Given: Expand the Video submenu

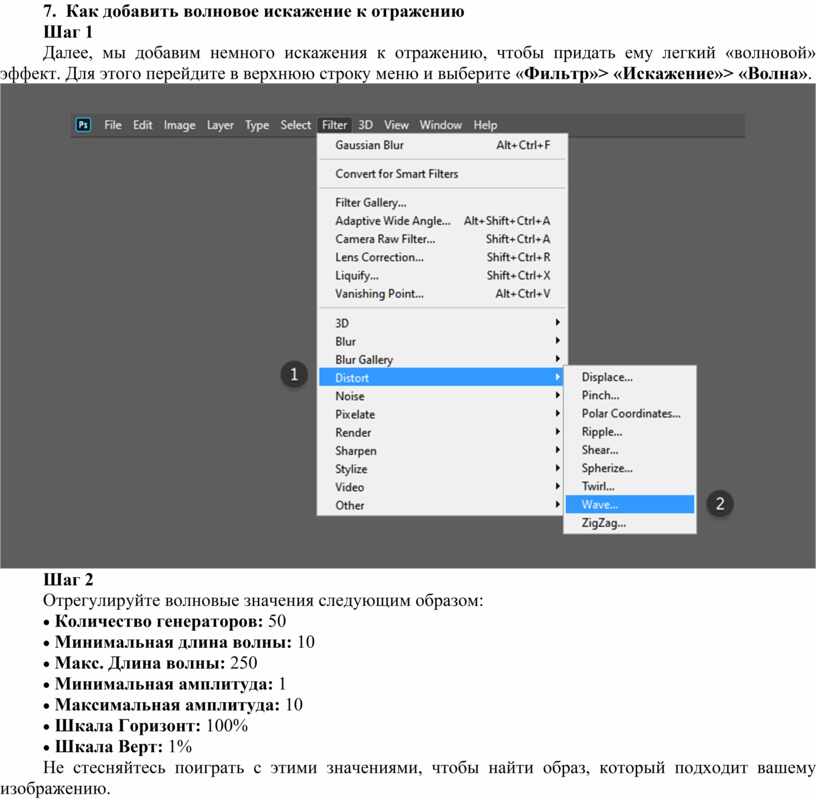Looking at the screenshot, I should click(x=441, y=487).
